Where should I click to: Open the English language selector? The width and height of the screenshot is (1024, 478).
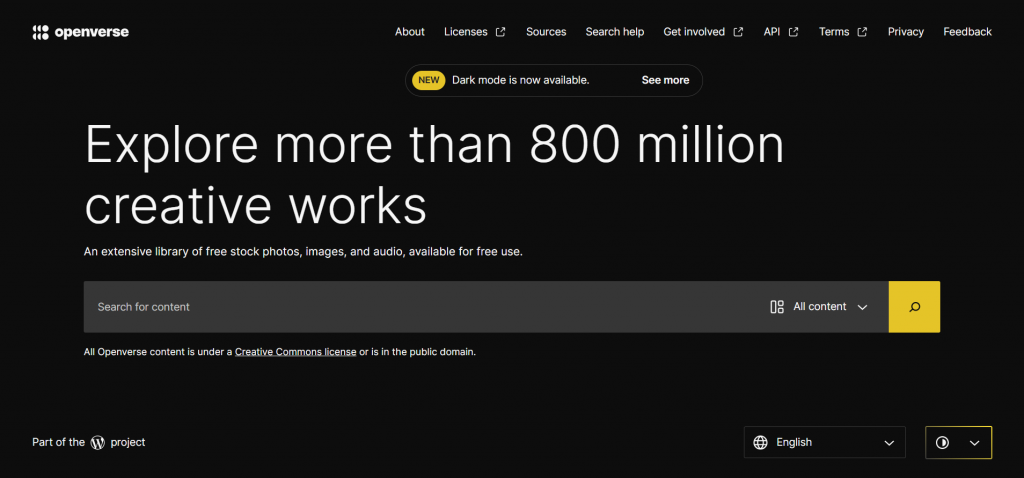pyautogui.click(x=824, y=443)
